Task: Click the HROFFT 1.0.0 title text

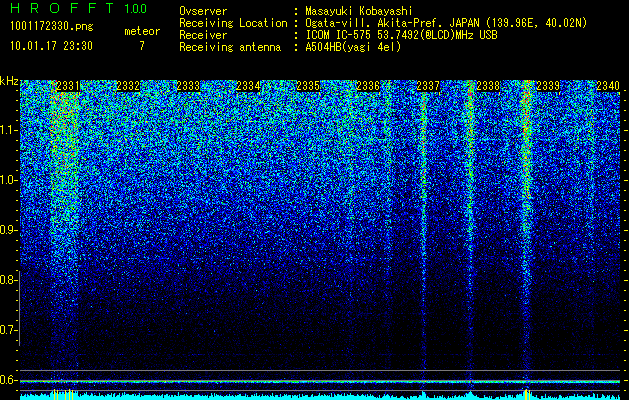Action: click(78, 8)
